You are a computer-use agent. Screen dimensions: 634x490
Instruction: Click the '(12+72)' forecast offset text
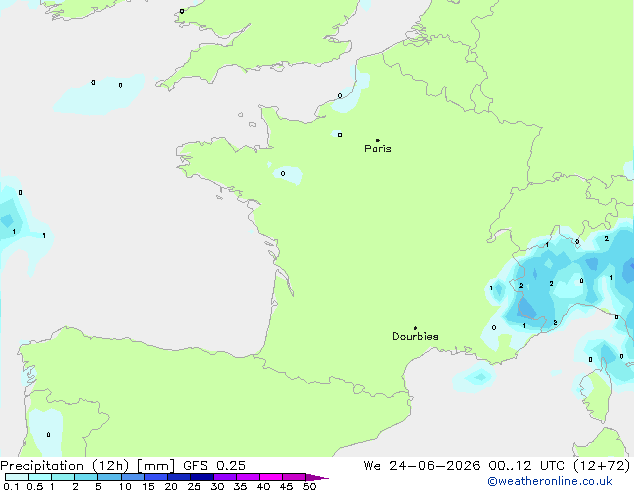tap(602, 466)
